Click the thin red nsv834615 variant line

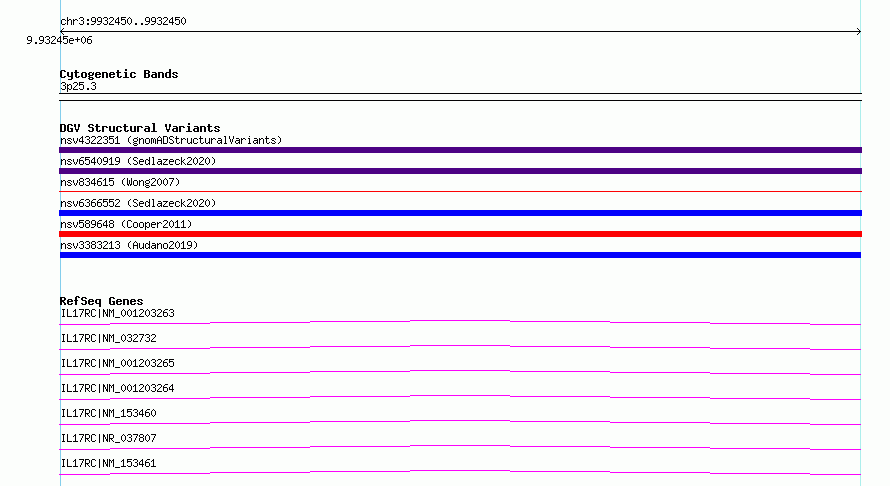460,192
